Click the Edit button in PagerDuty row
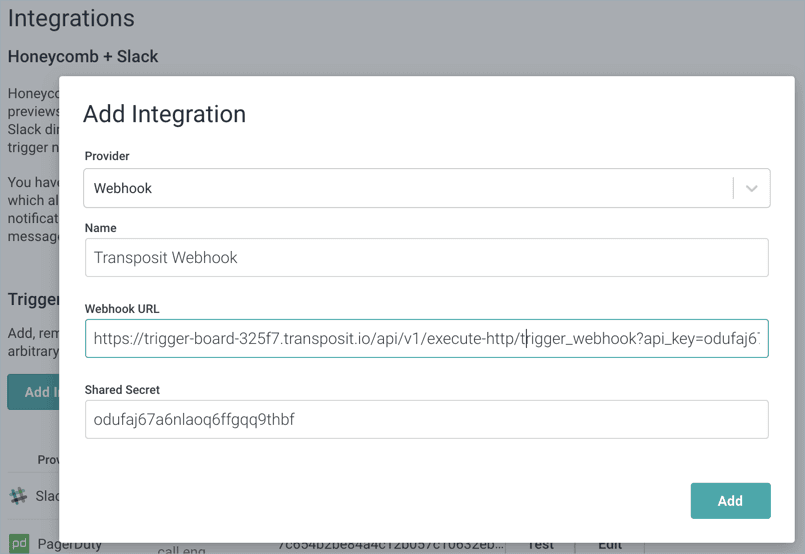 point(610,546)
